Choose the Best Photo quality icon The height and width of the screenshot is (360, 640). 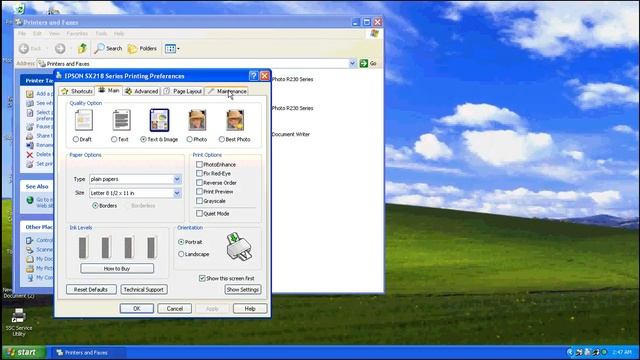pyautogui.click(x=235, y=120)
